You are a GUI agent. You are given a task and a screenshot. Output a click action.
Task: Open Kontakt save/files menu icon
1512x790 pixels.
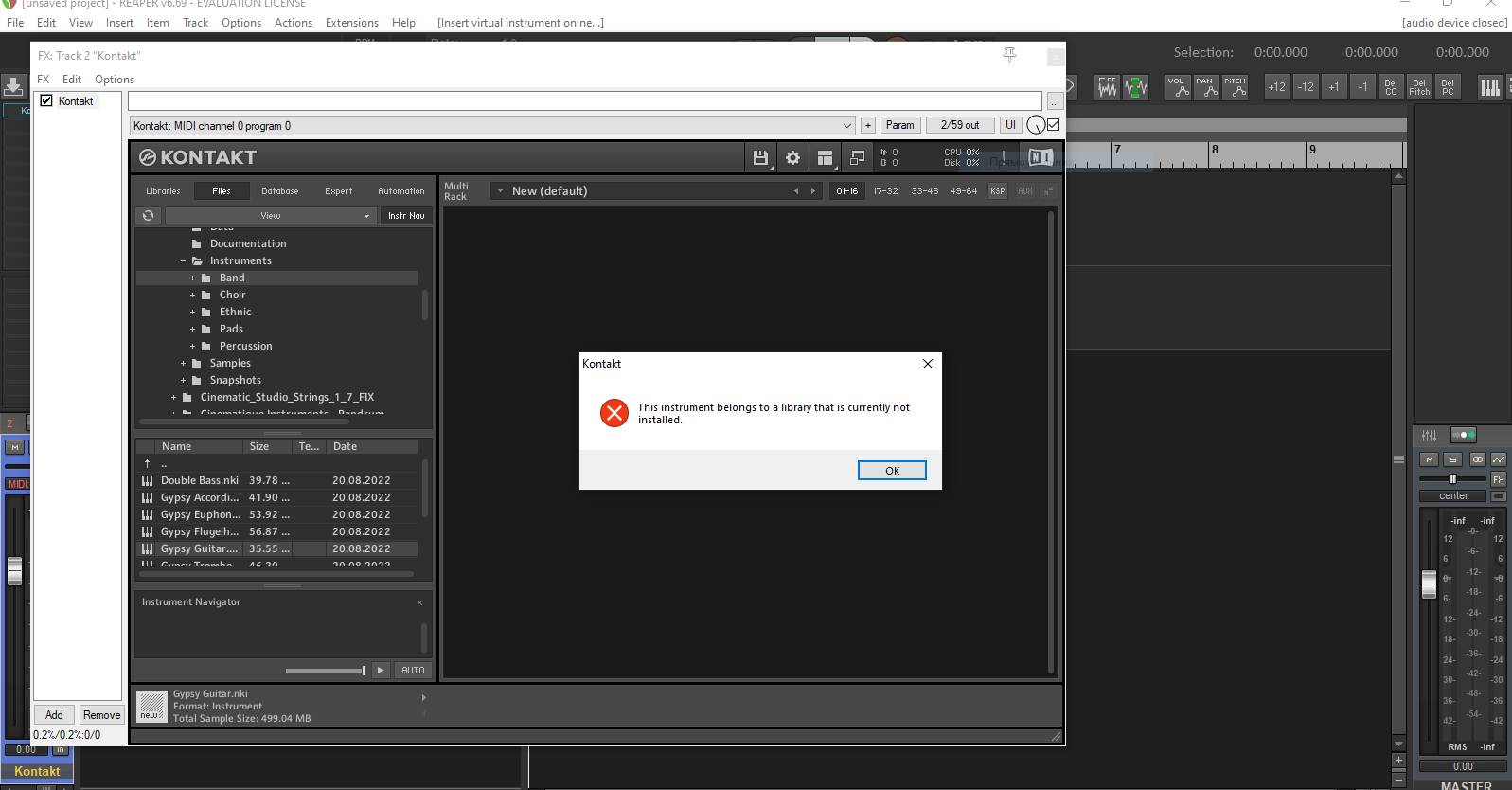760,158
